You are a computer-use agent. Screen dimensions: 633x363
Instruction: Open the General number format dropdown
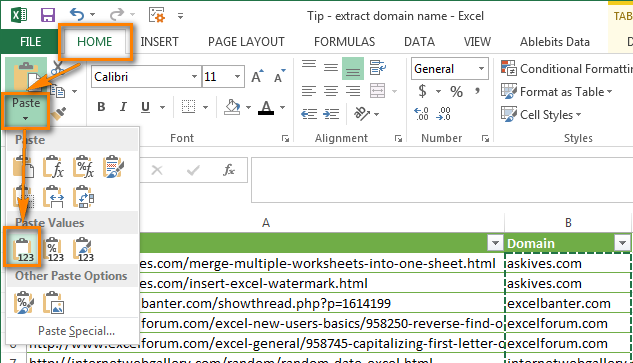click(x=481, y=68)
